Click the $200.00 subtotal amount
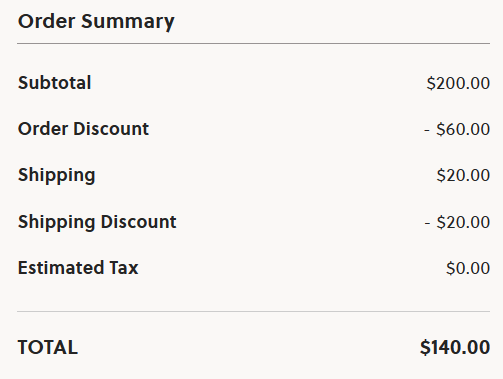 (x=458, y=83)
